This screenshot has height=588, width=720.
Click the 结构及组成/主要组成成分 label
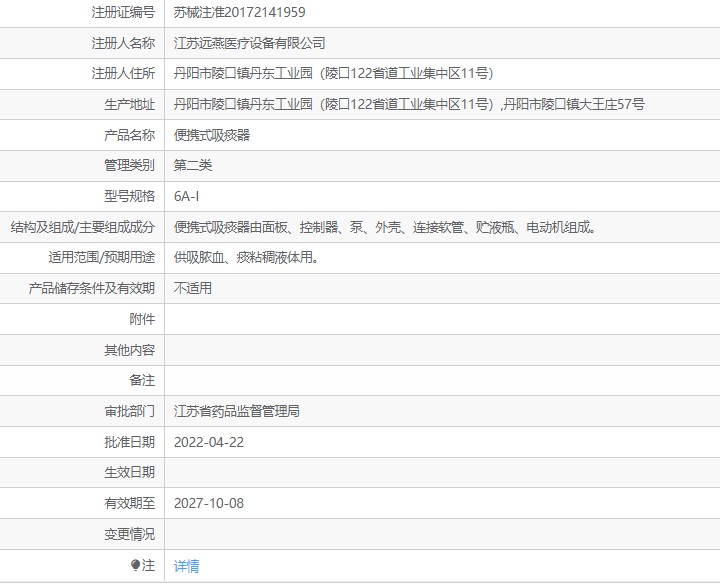click(83, 227)
